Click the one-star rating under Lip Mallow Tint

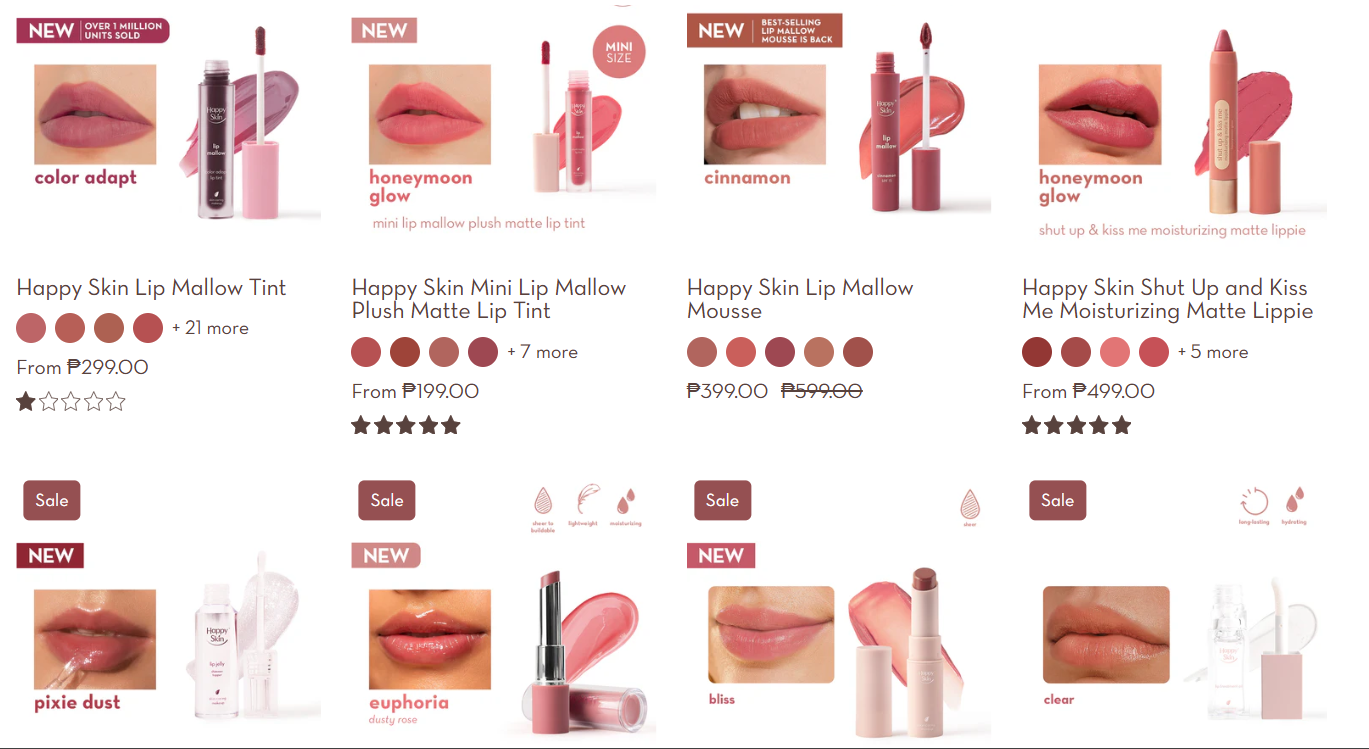coord(71,402)
